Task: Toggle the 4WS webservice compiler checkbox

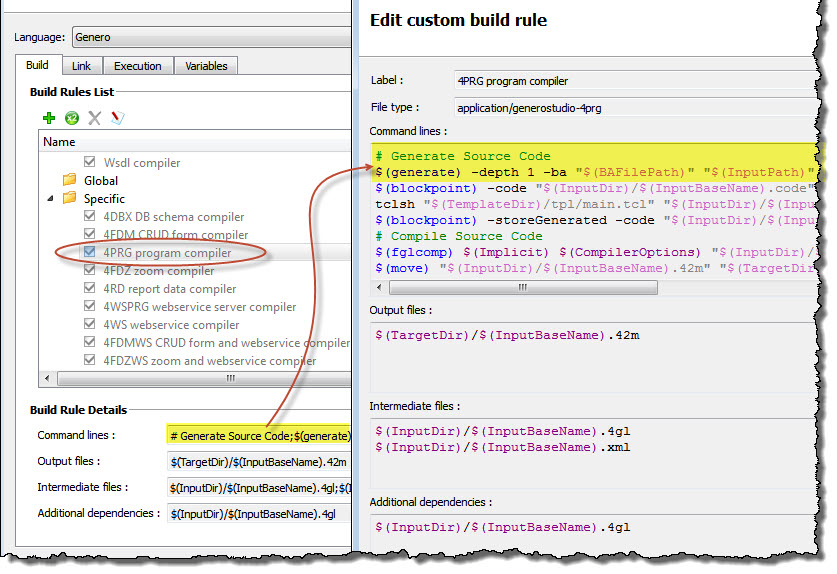Action: click(91, 325)
